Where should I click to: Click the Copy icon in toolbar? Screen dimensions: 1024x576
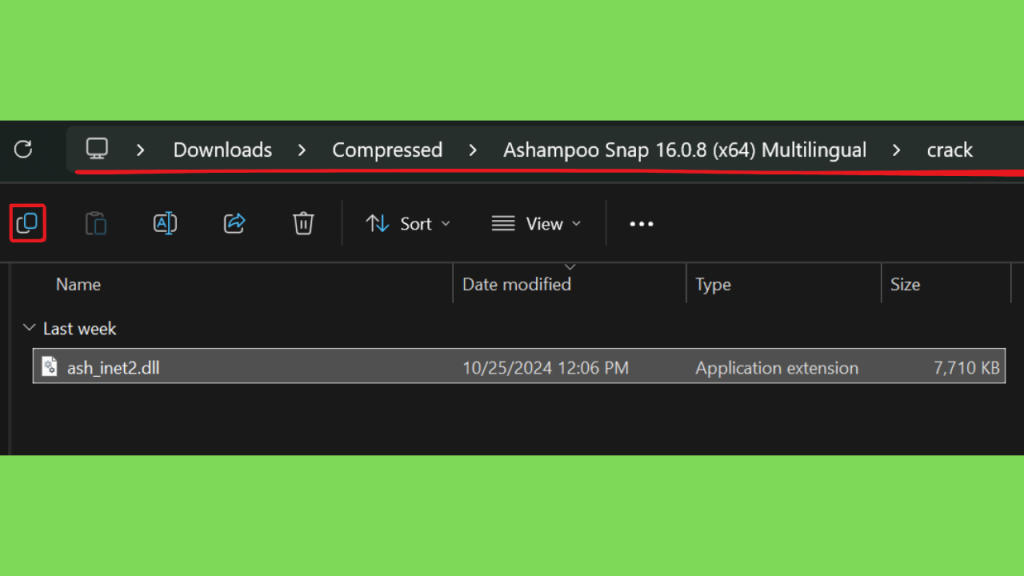(x=27, y=223)
